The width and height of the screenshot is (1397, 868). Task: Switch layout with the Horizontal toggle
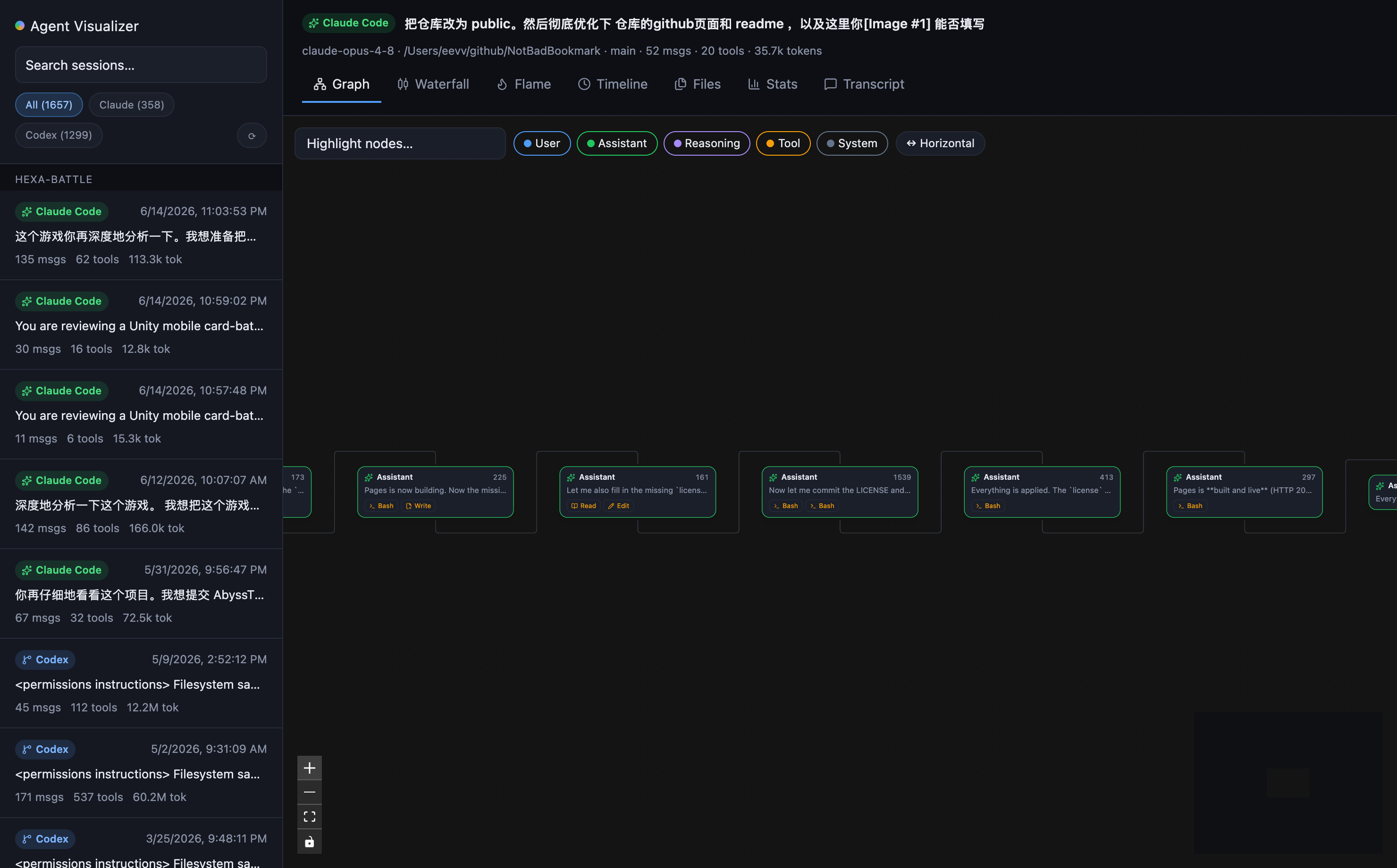[x=941, y=143]
